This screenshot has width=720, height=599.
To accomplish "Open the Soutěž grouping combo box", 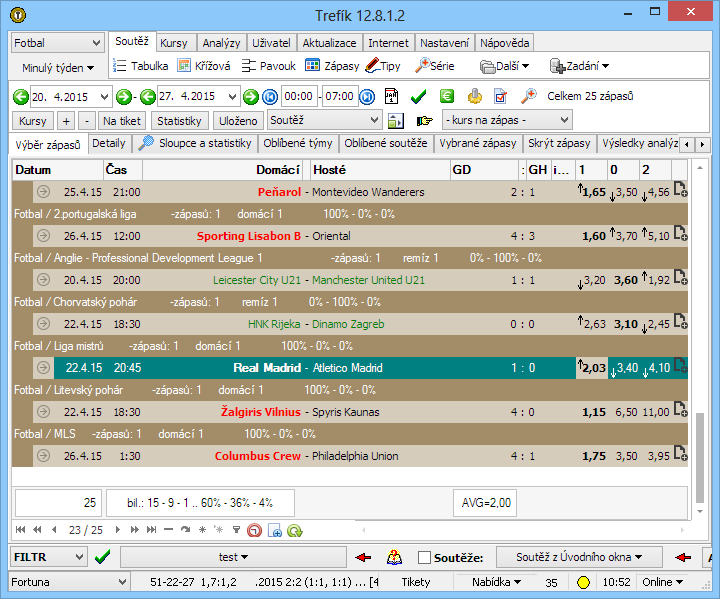I will [324, 120].
